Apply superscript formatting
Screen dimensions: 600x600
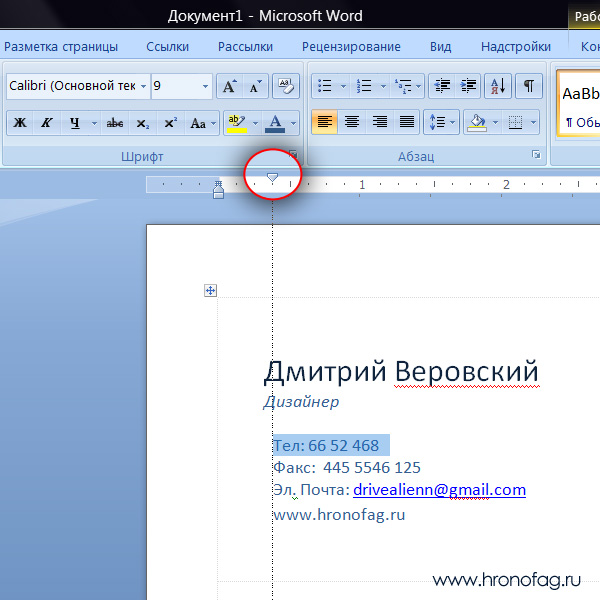(x=171, y=123)
